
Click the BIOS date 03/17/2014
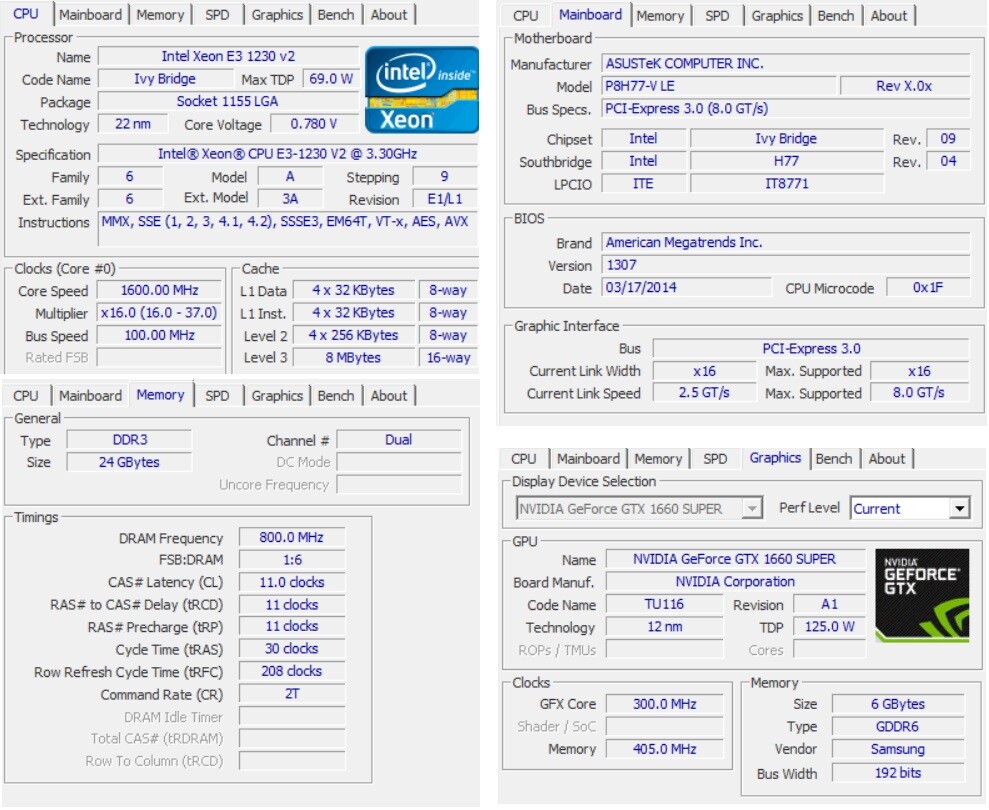(686, 288)
